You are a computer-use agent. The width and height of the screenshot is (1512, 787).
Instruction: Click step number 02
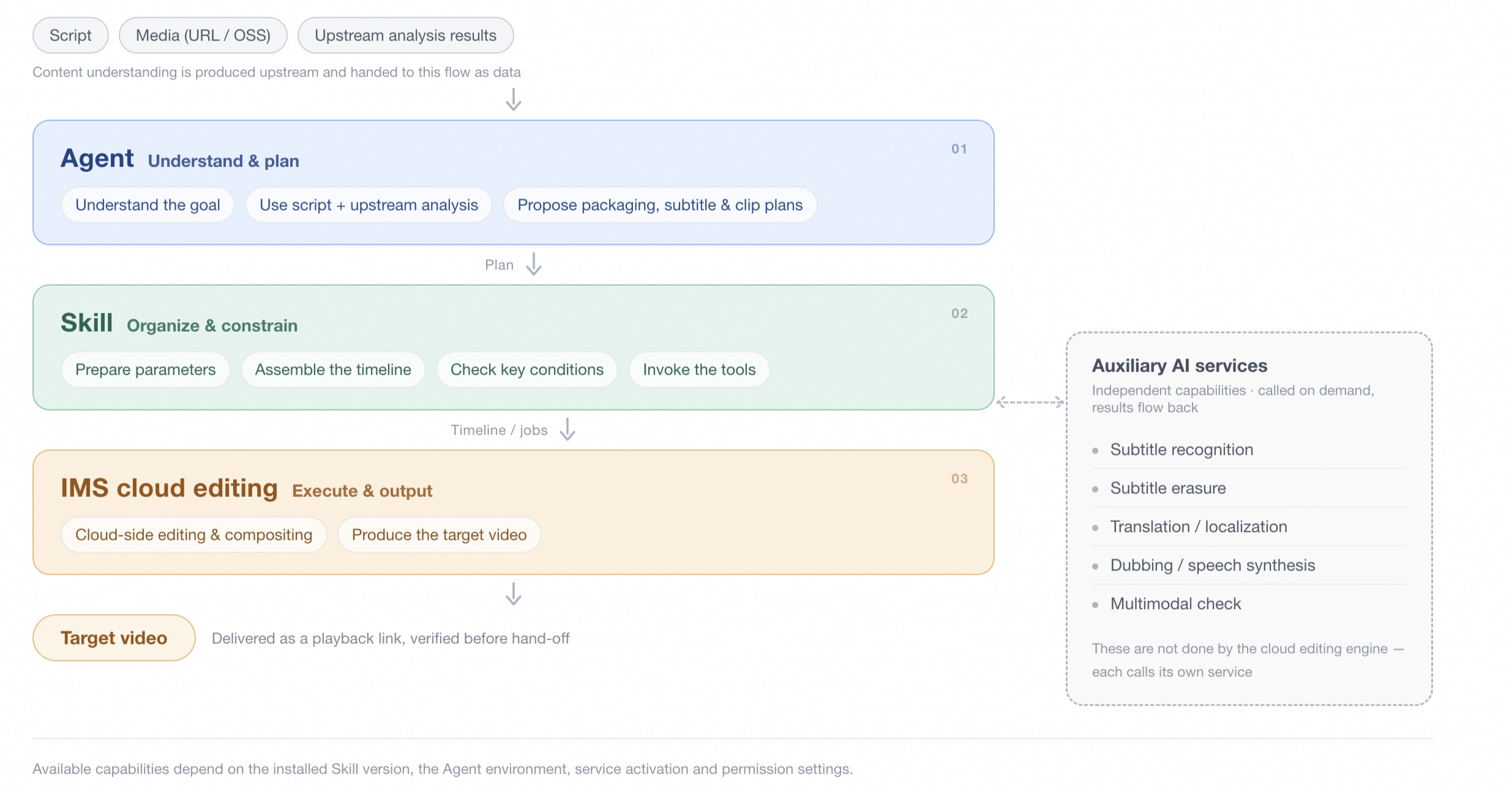click(959, 314)
